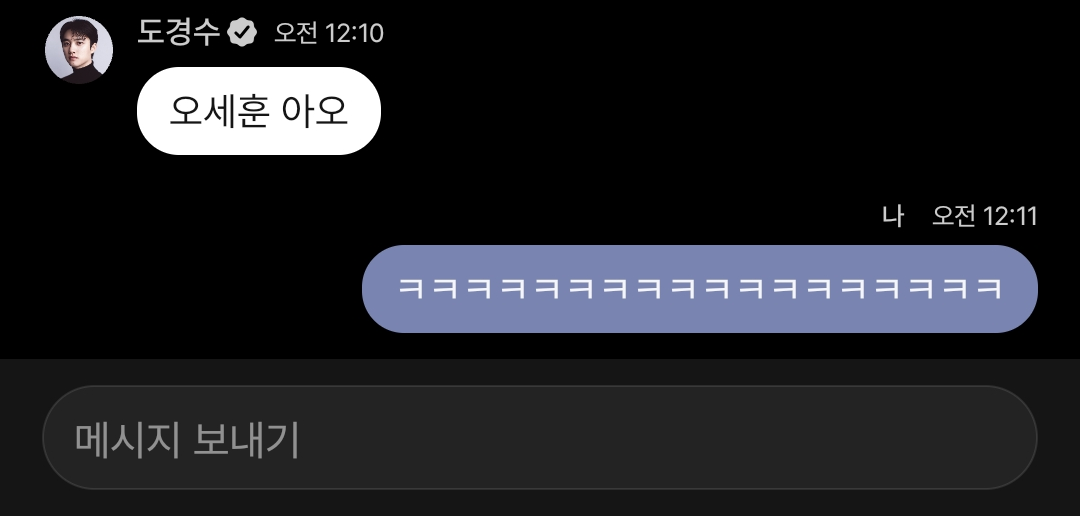Click the 메시지 보내기 placeholder text
The width and height of the screenshot is (1080, 516).
click(187, 440)
